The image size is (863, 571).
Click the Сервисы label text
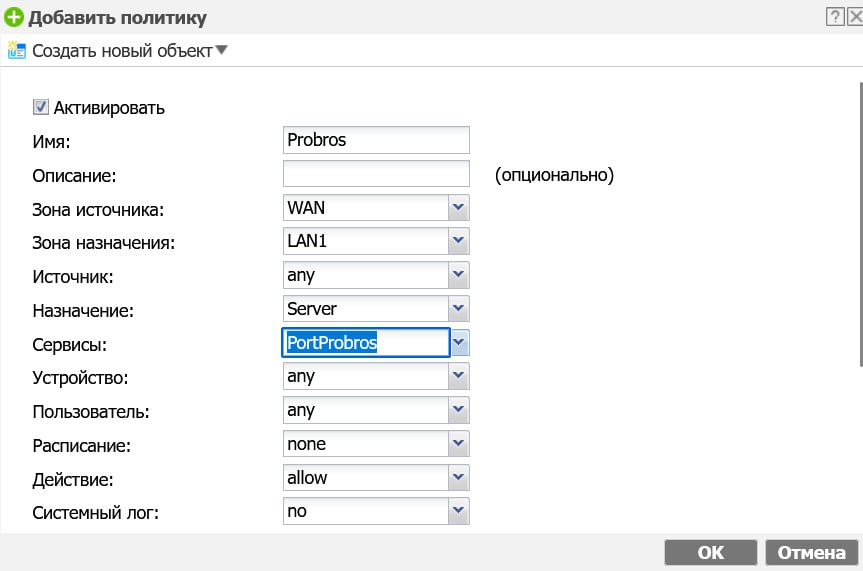69,345
